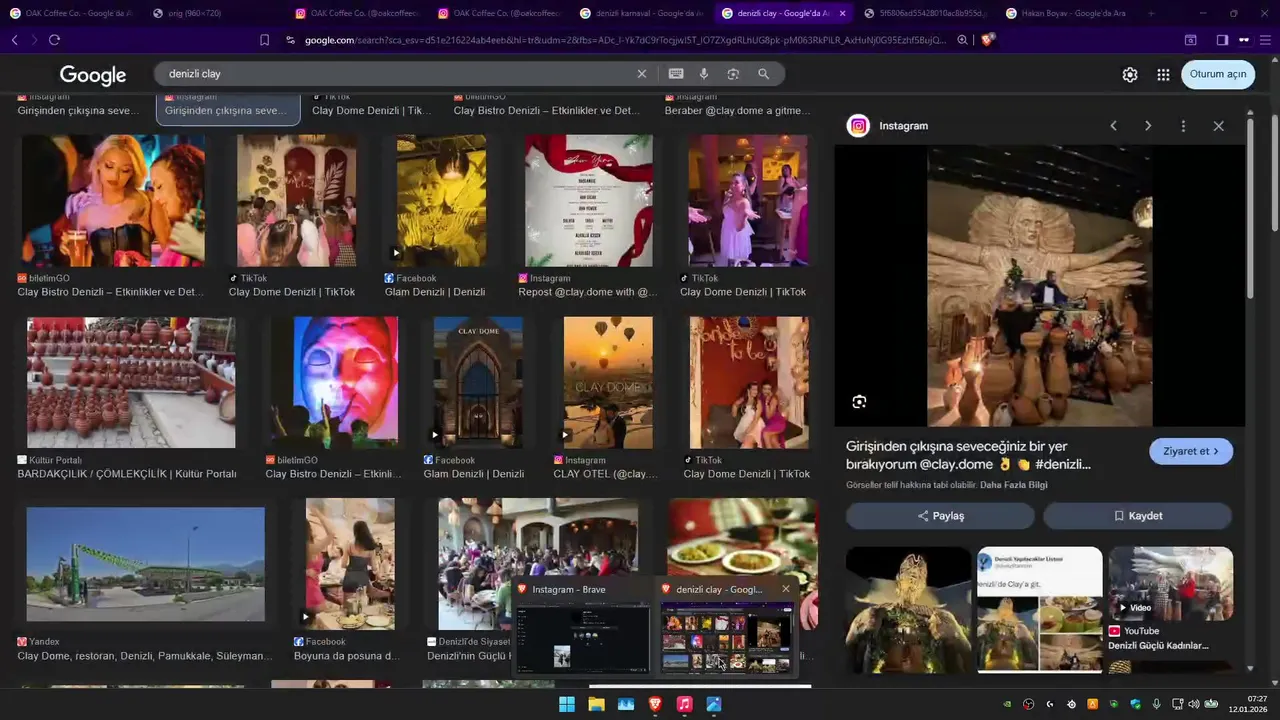Open site info icon left of URL
The width and height of the screenshot is (1280, 720).
[290, 40]
